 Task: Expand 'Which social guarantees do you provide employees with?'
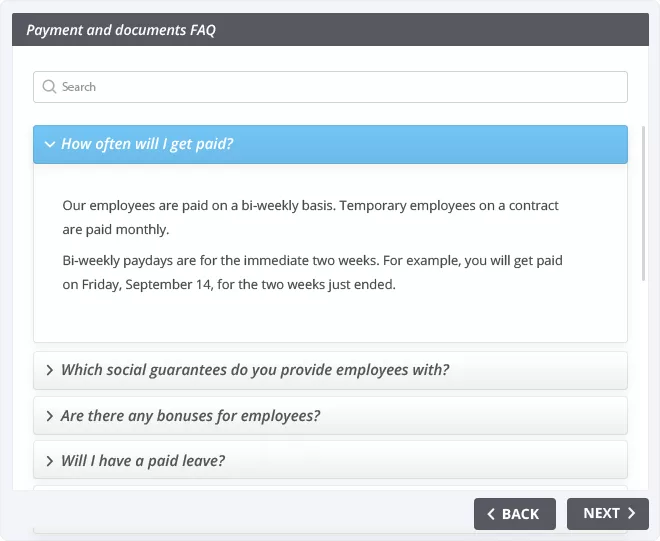(330, 370)
